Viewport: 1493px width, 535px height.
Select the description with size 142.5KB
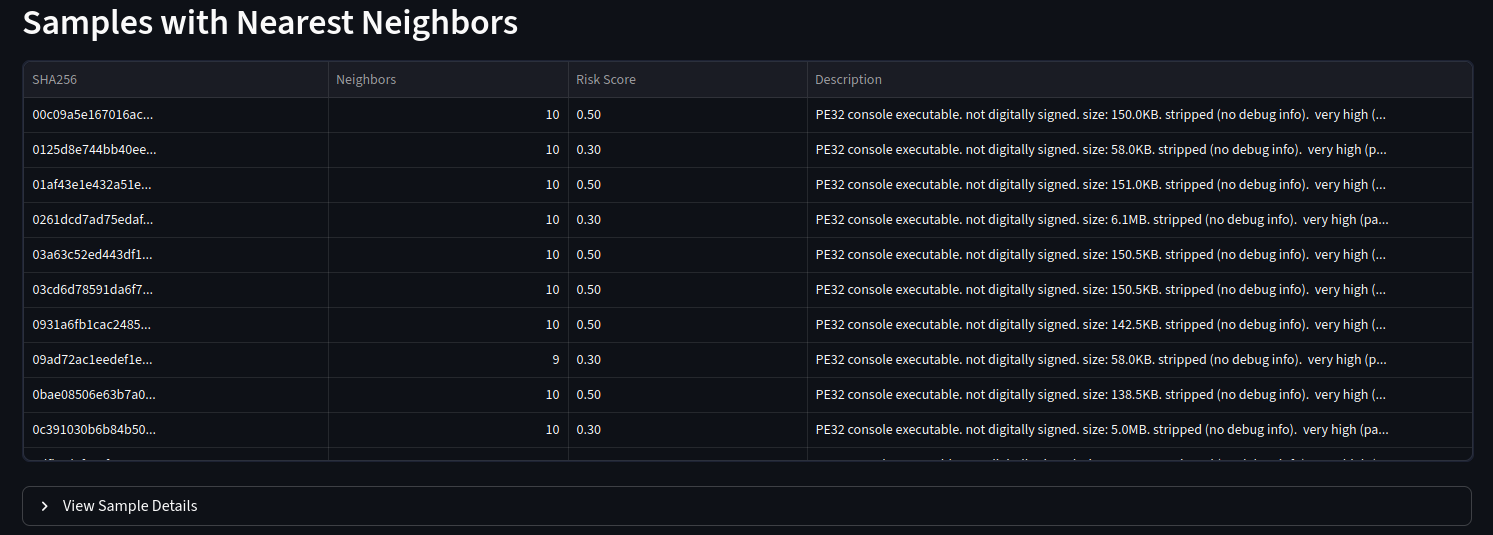point(1101,325)
